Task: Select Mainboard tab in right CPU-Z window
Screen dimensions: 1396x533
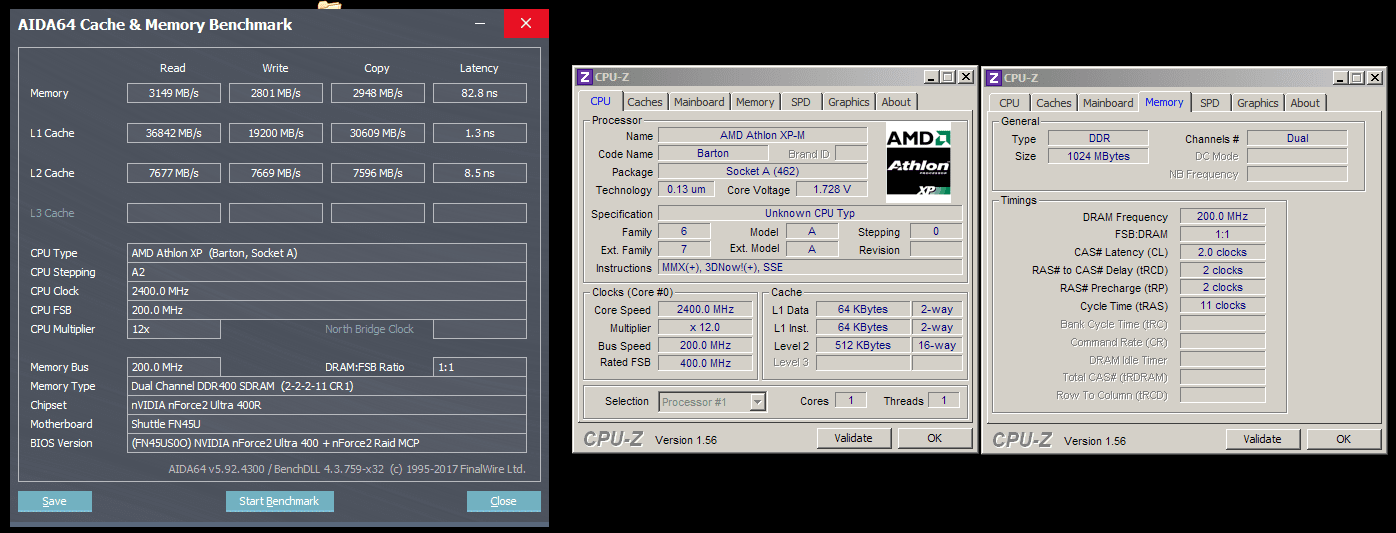Action: 1108,103
